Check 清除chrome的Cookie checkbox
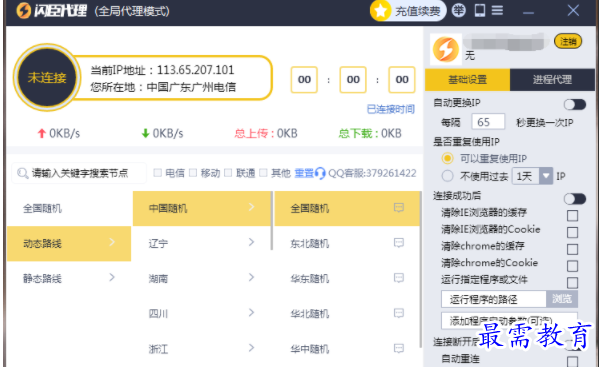This screenshot has height=367, width=600. point(572,266)
